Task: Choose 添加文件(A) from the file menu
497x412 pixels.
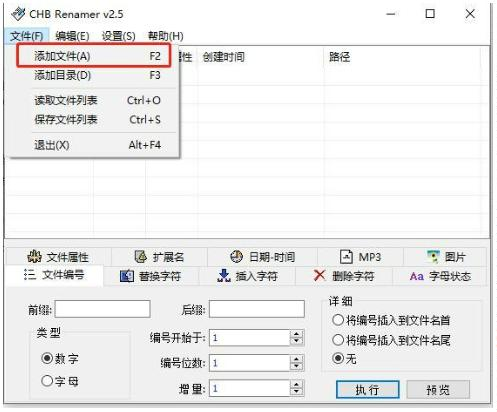Action: tap(94, 56)
